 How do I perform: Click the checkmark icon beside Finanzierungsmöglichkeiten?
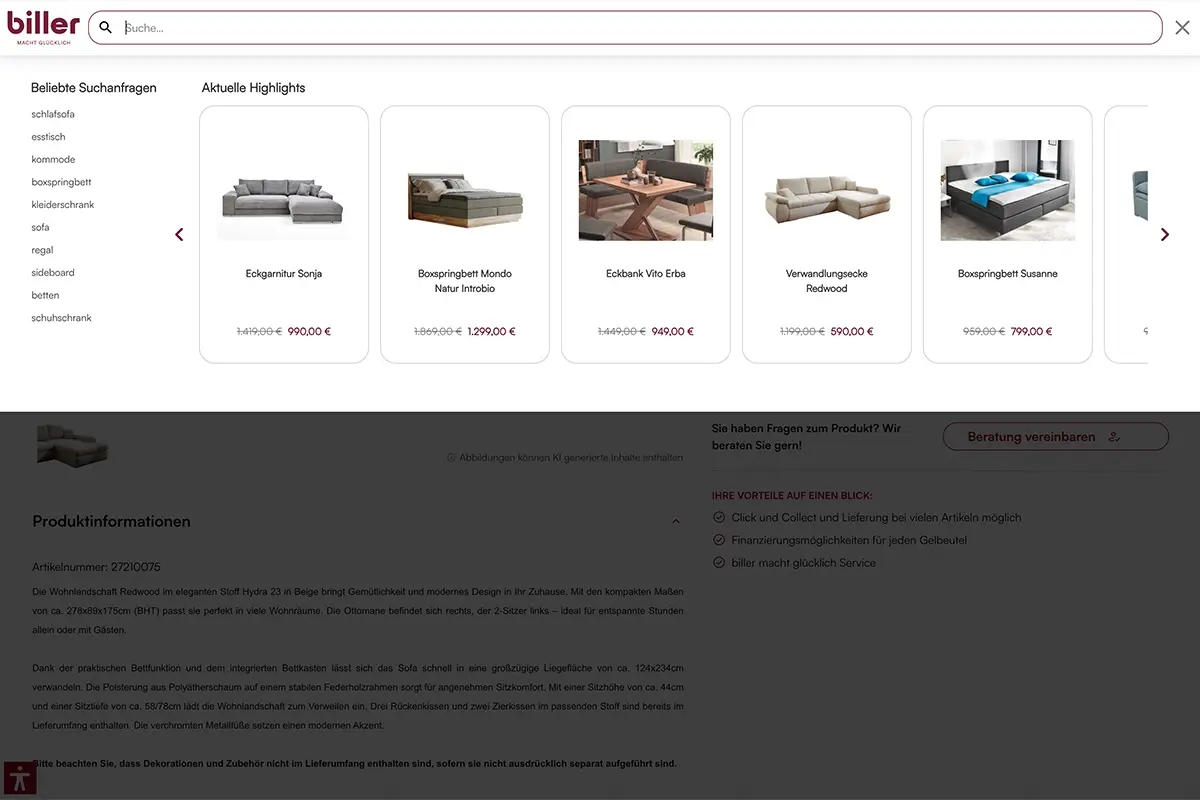coord(719,539)
